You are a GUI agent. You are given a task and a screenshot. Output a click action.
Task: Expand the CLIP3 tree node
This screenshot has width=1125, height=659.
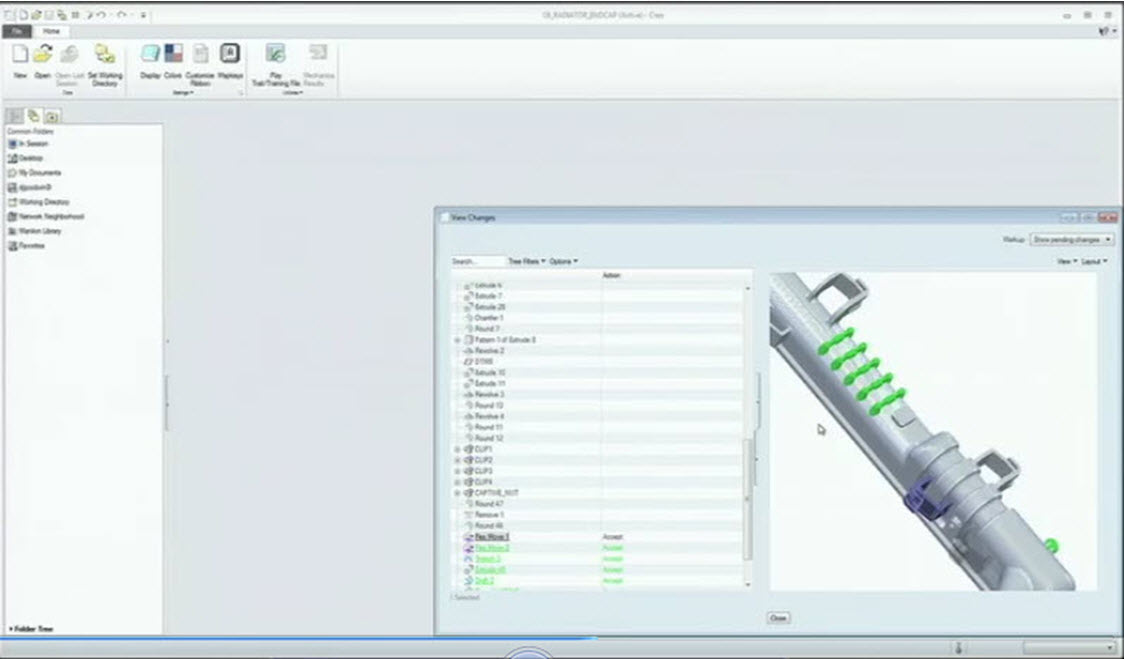click(457, 471)
